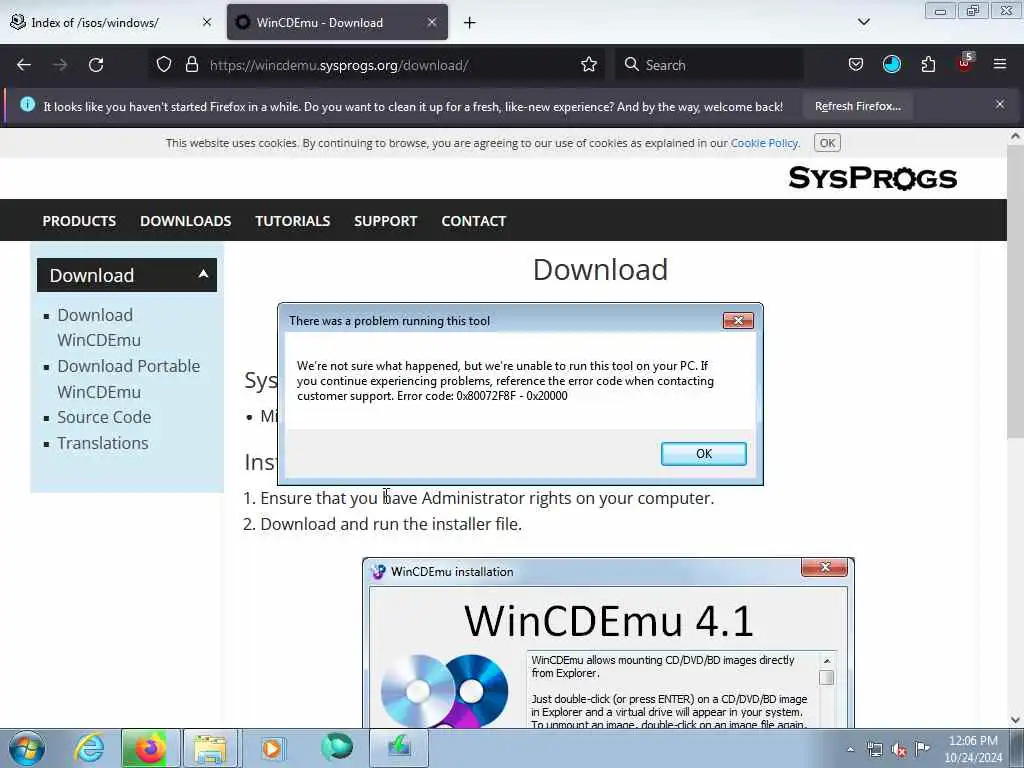Close the error dialog with red X

(738, 321)
